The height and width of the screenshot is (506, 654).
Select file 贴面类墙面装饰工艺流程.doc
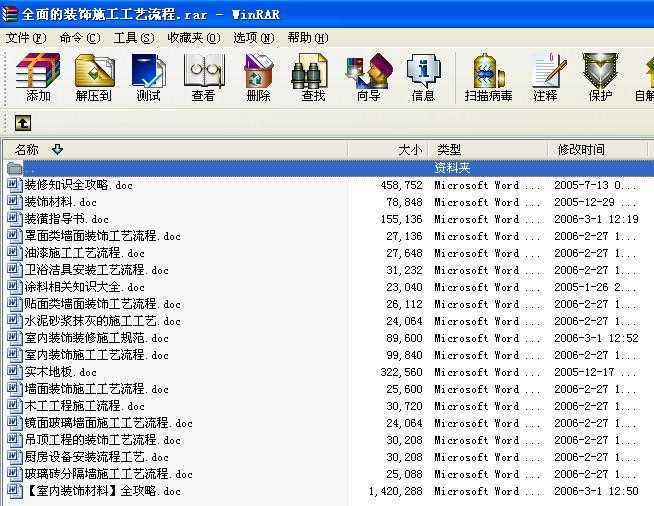tap(102, 304)
